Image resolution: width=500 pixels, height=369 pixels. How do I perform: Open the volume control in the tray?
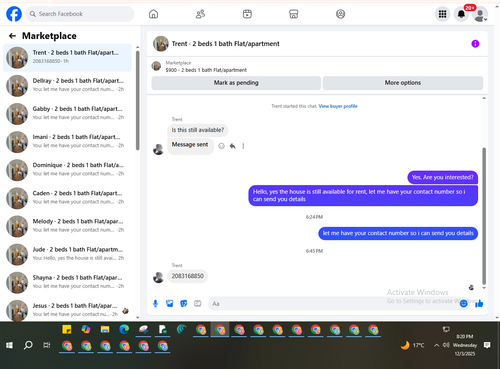tap(446, 345)
